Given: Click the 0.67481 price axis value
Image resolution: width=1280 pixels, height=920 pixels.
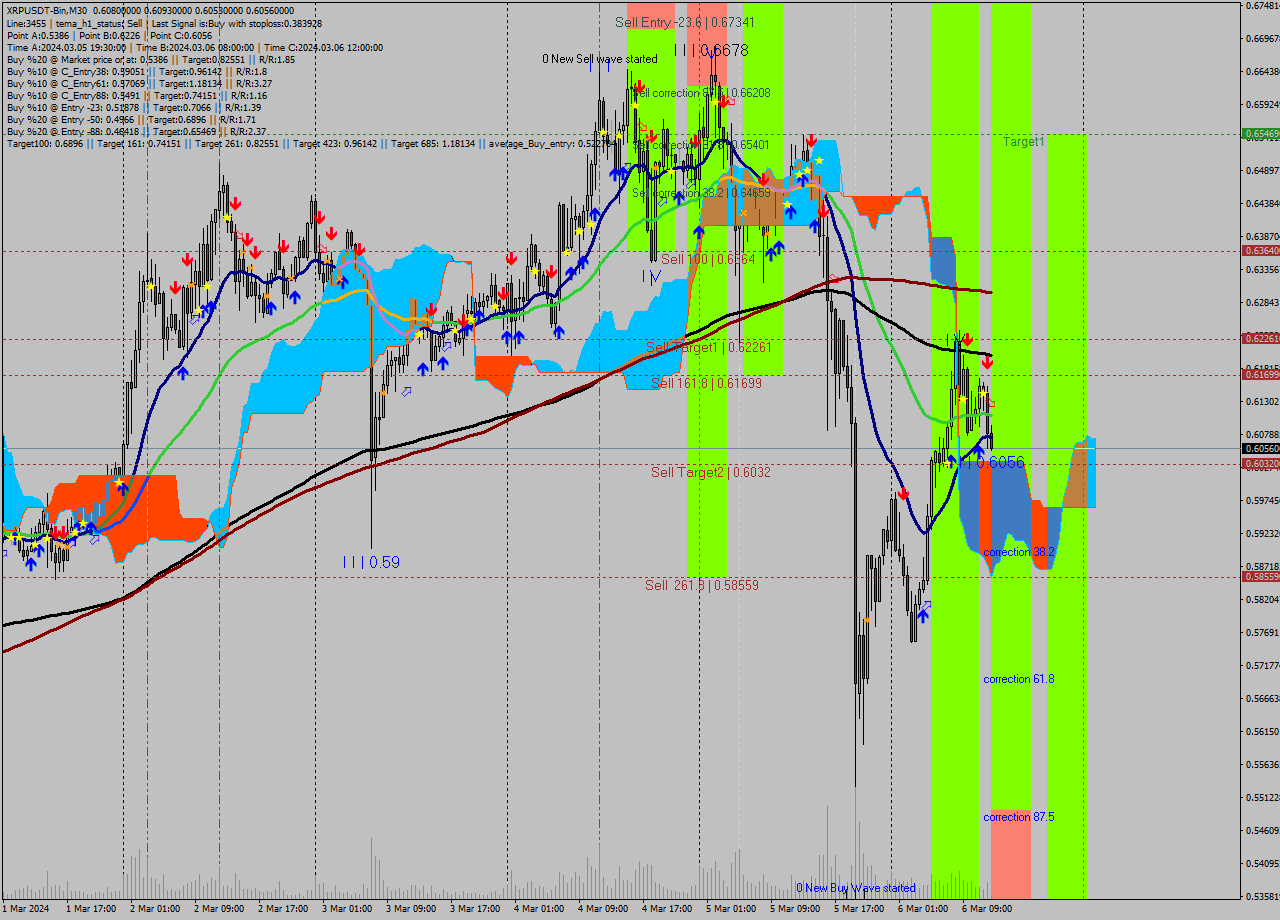Looking at the screenshot, I should coord(1261,6).
